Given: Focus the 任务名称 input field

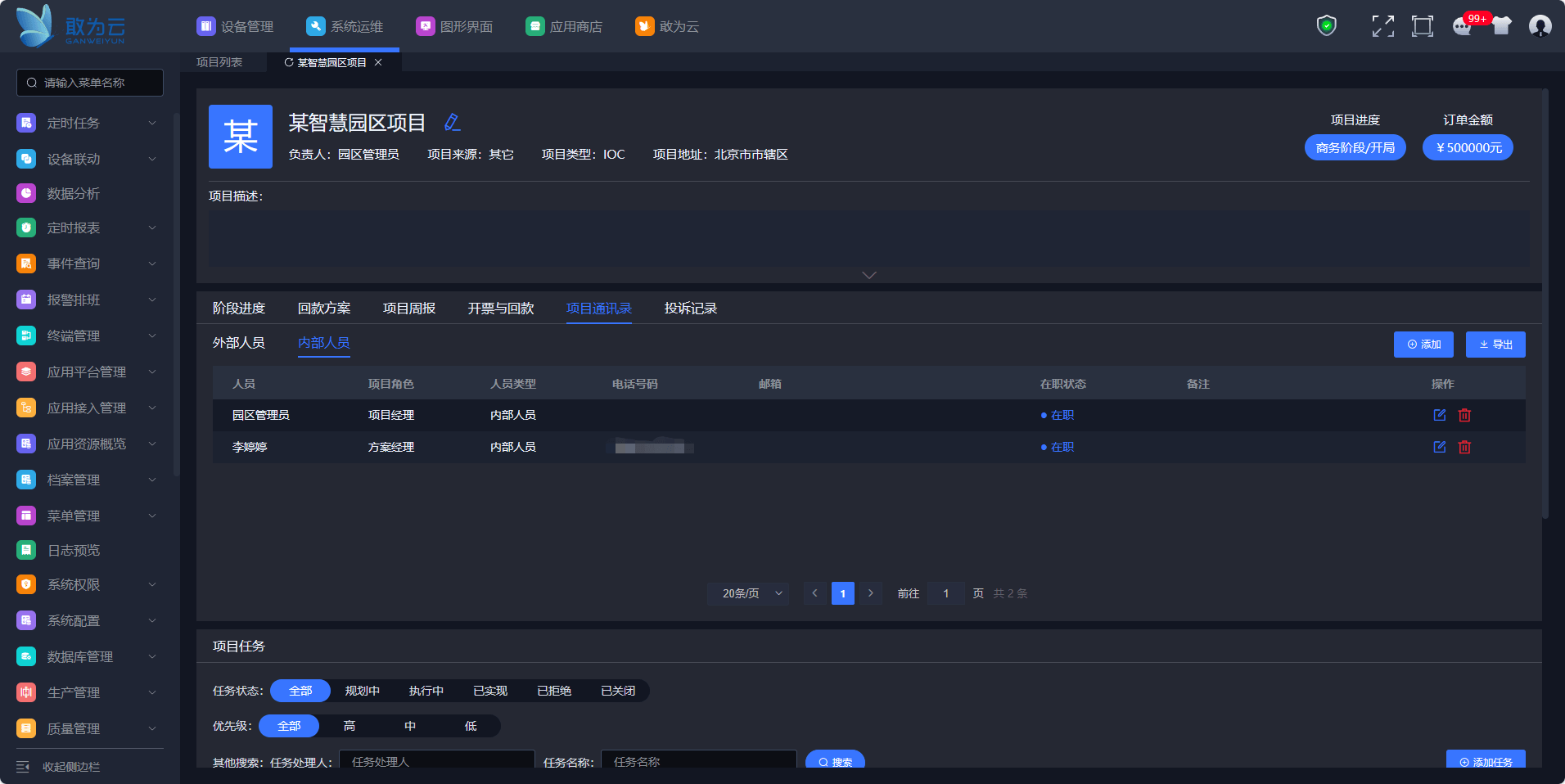Looking at the screenshot, I should click(699, 760).
